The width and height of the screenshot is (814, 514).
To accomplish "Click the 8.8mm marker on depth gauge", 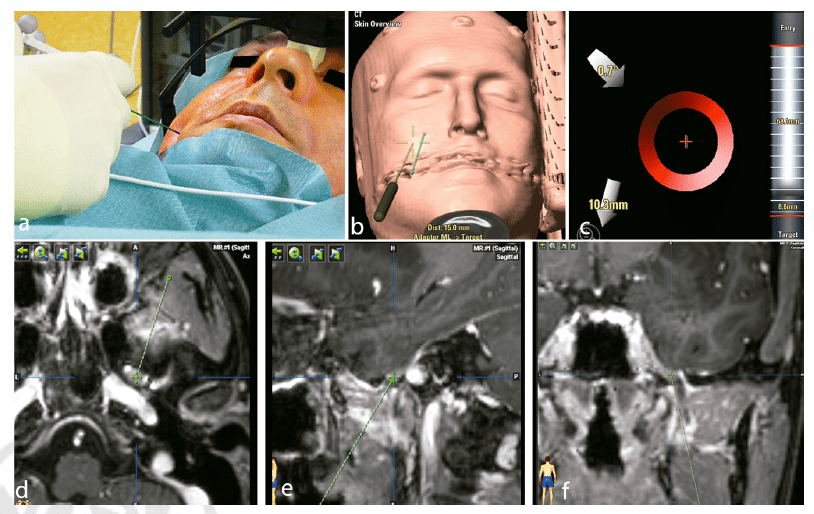I will (x=787, y=208).
